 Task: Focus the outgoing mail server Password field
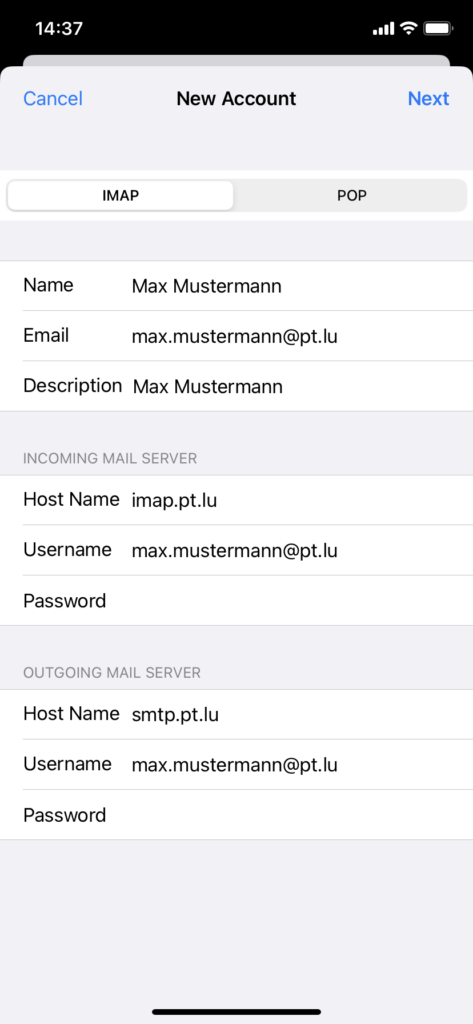[x=236, y=815]
